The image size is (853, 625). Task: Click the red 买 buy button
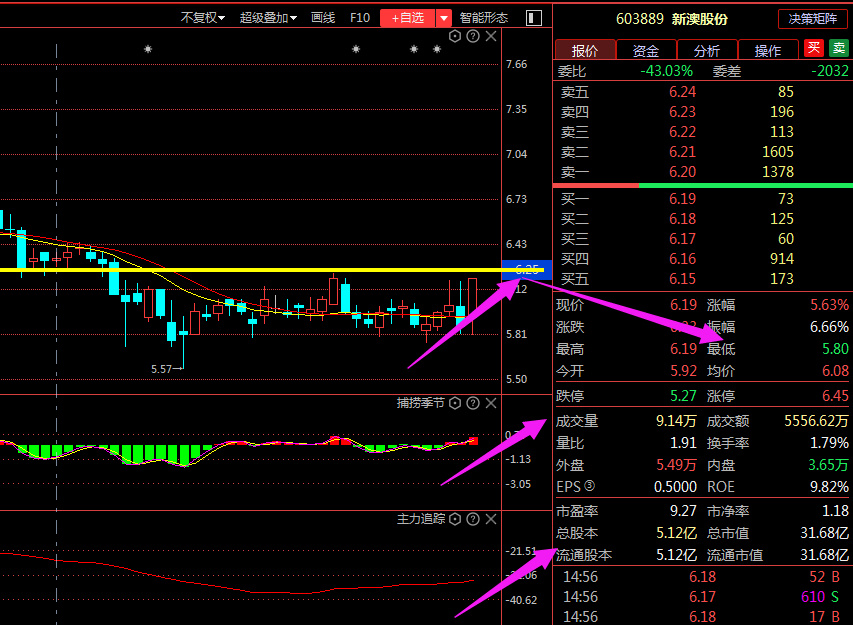click(814, 49)
